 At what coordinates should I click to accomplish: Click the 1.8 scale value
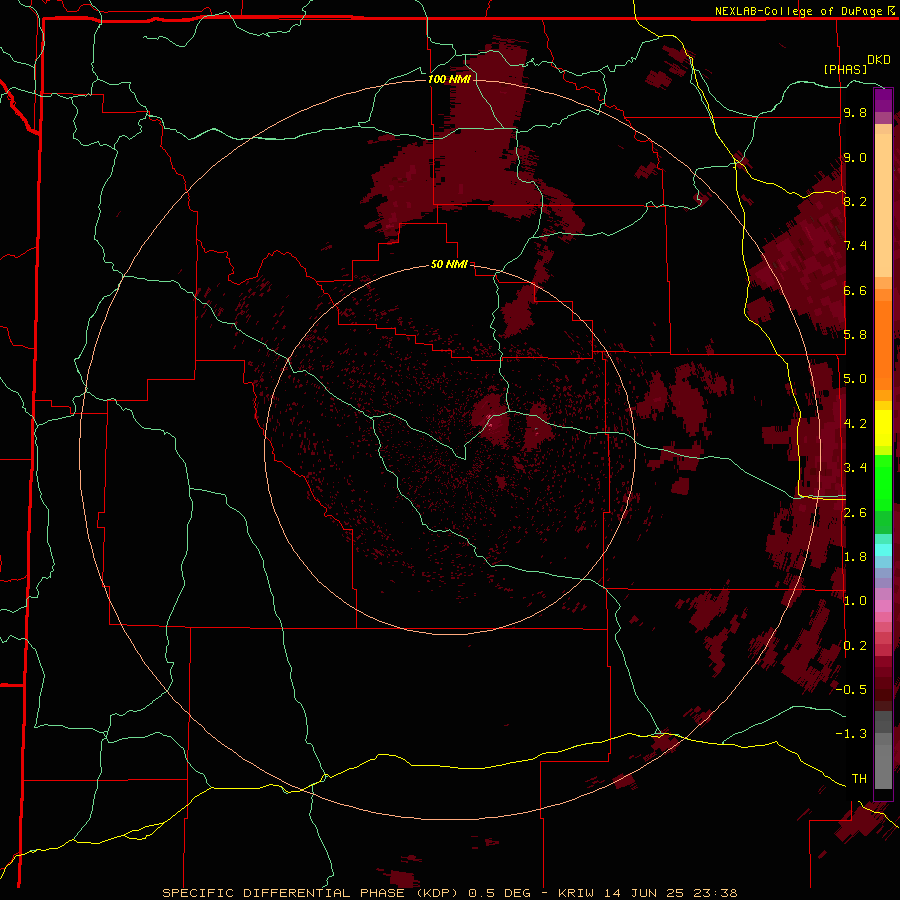(855, 557)
